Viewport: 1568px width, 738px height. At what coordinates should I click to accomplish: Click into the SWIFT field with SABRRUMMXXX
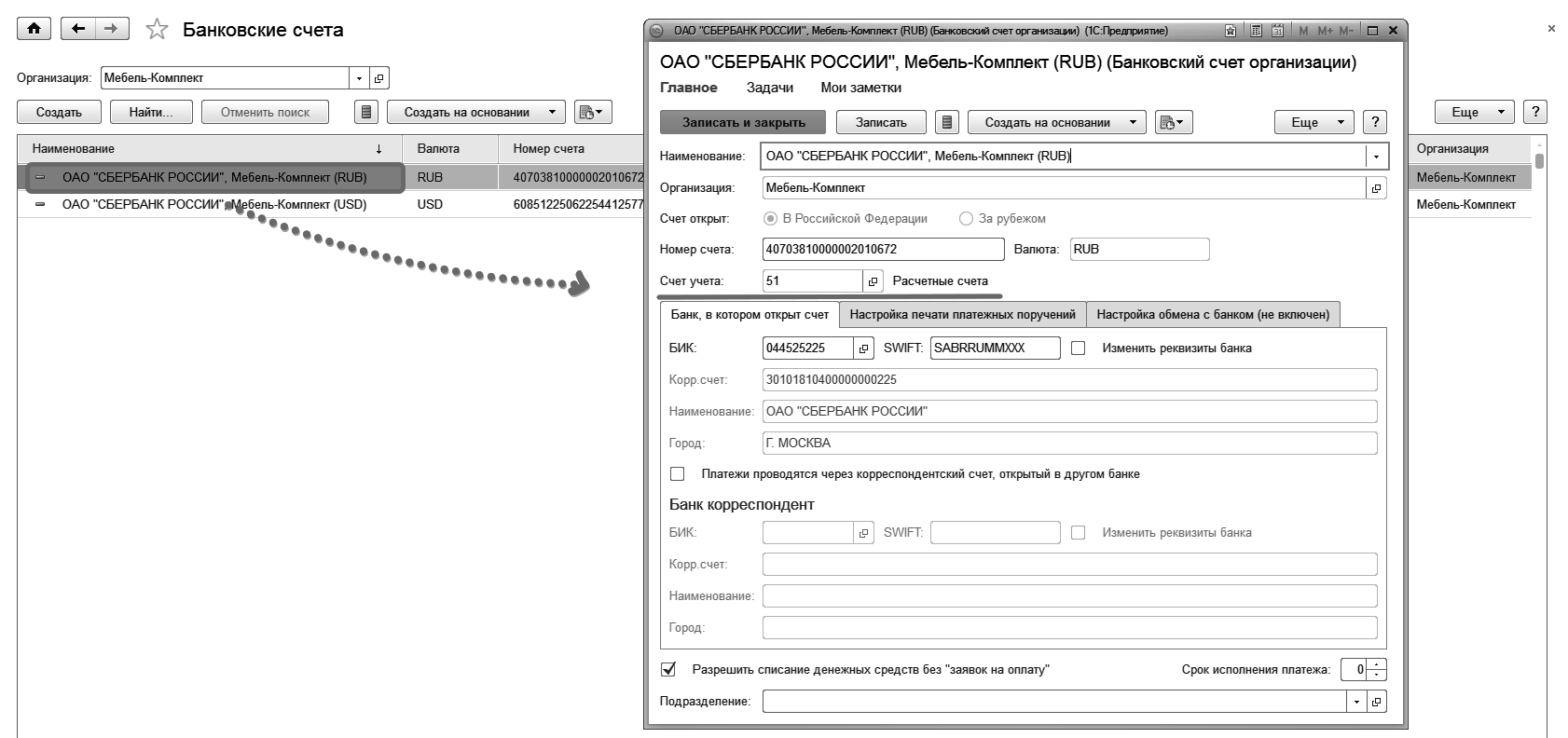pyautogui.click(x=995, y=348)
